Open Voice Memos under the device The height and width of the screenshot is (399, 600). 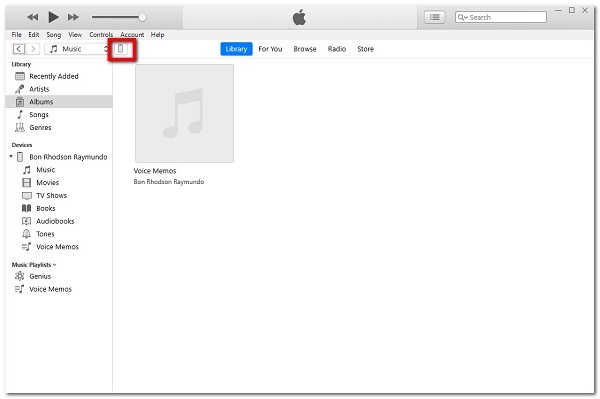[x=57, y=247]
